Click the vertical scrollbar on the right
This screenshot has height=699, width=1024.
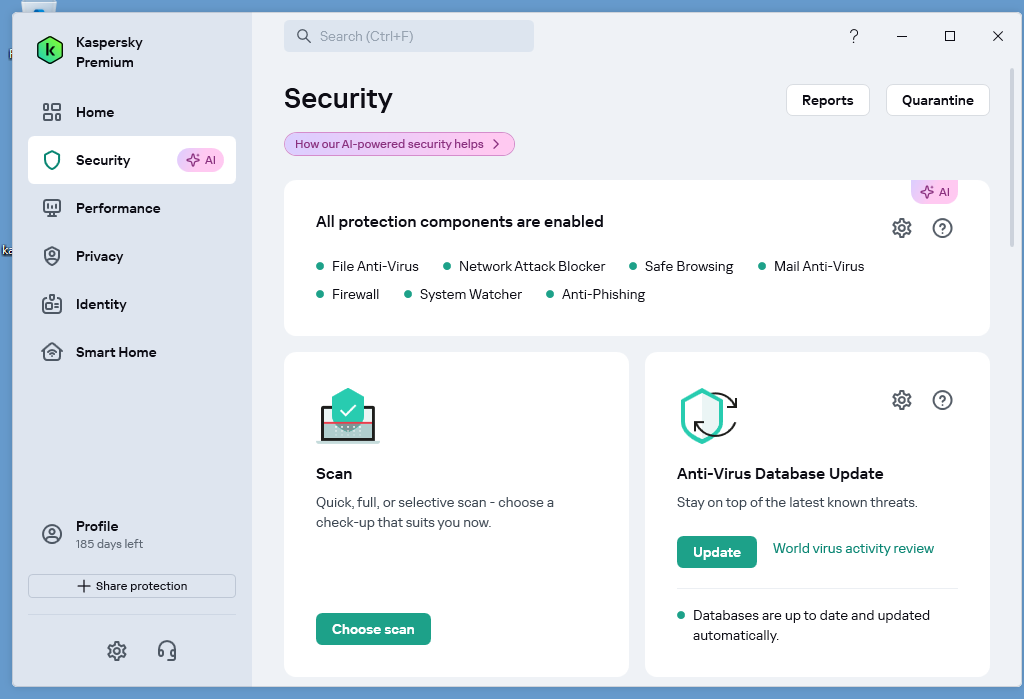click(x=1012, y=157)
